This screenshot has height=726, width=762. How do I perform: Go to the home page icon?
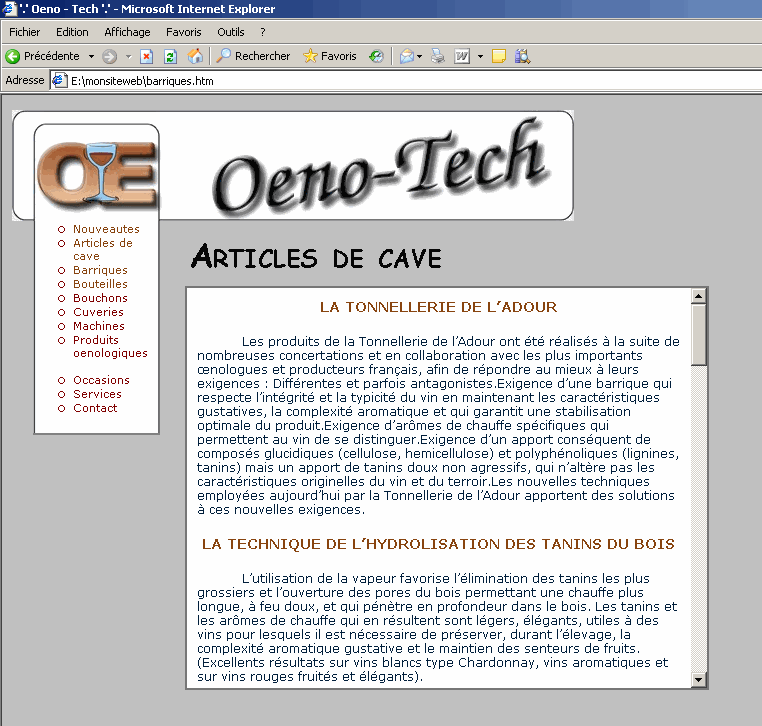coord(195,56)
